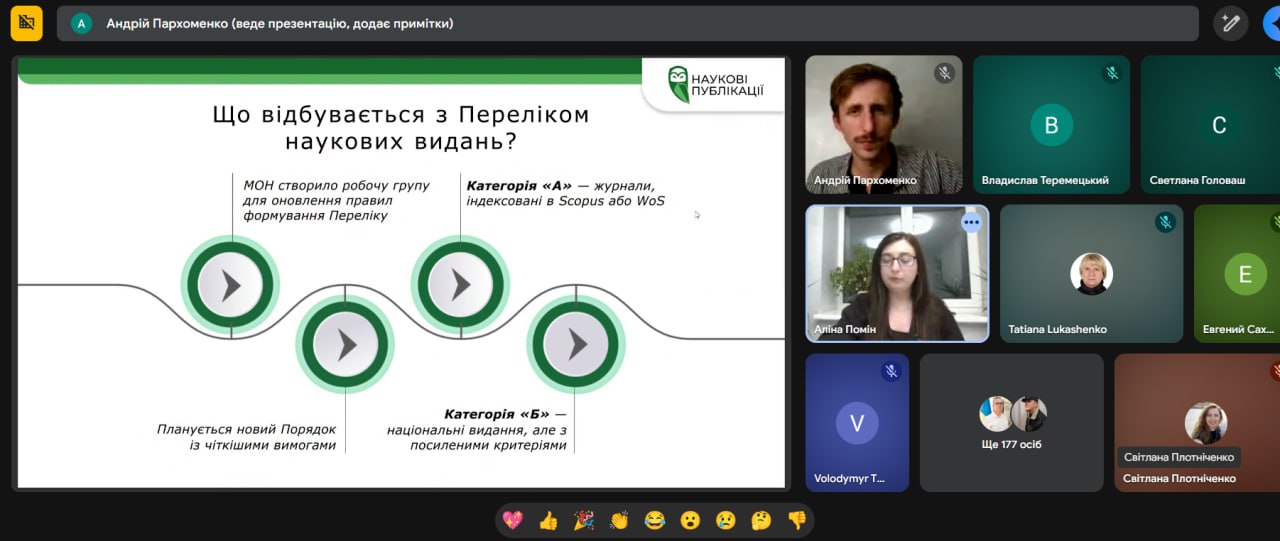Click the presenter avatar 'A' in top bar

pos(82,23)
